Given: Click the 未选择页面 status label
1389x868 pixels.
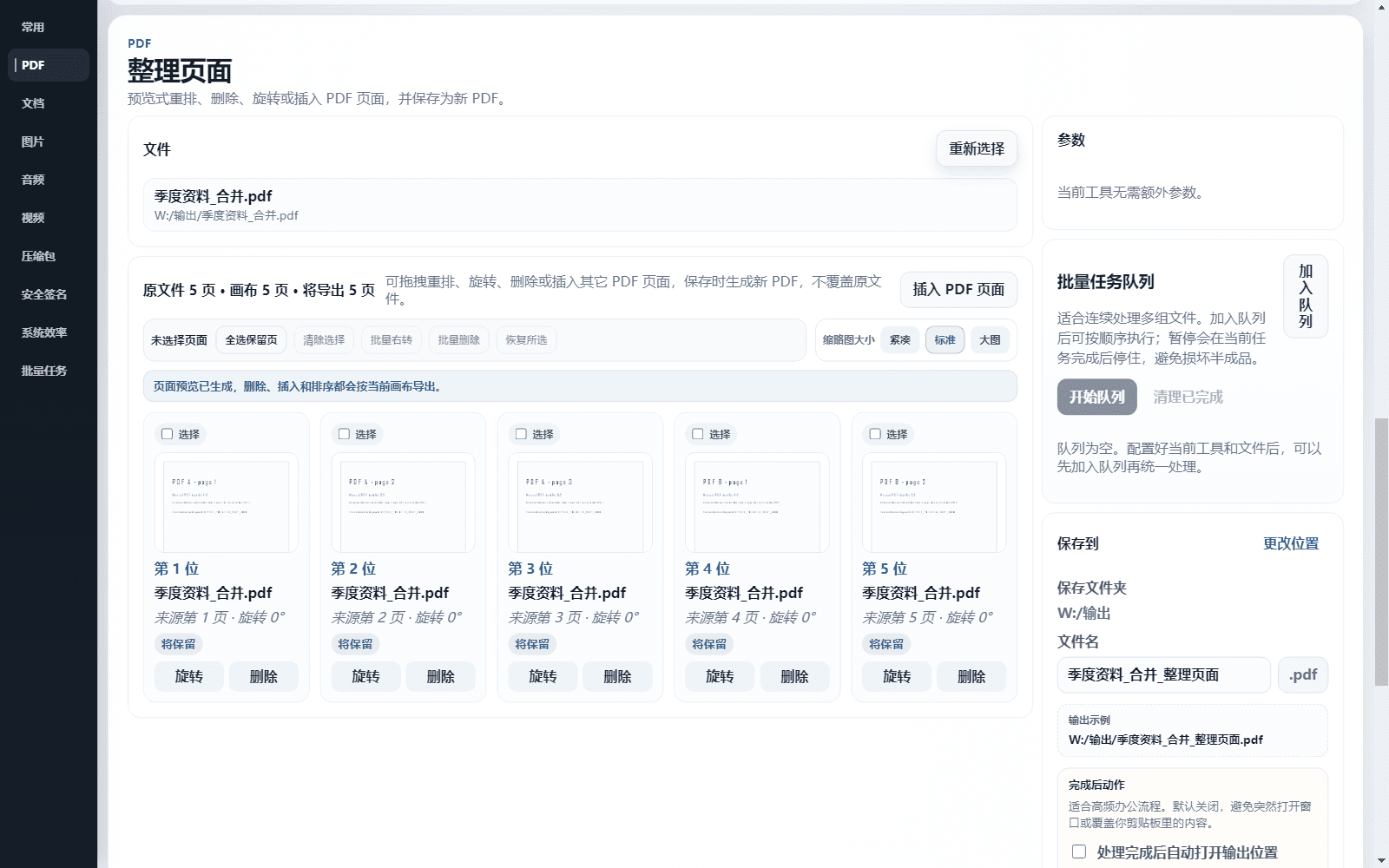Looking at the screenshot, I should (179, 340).
